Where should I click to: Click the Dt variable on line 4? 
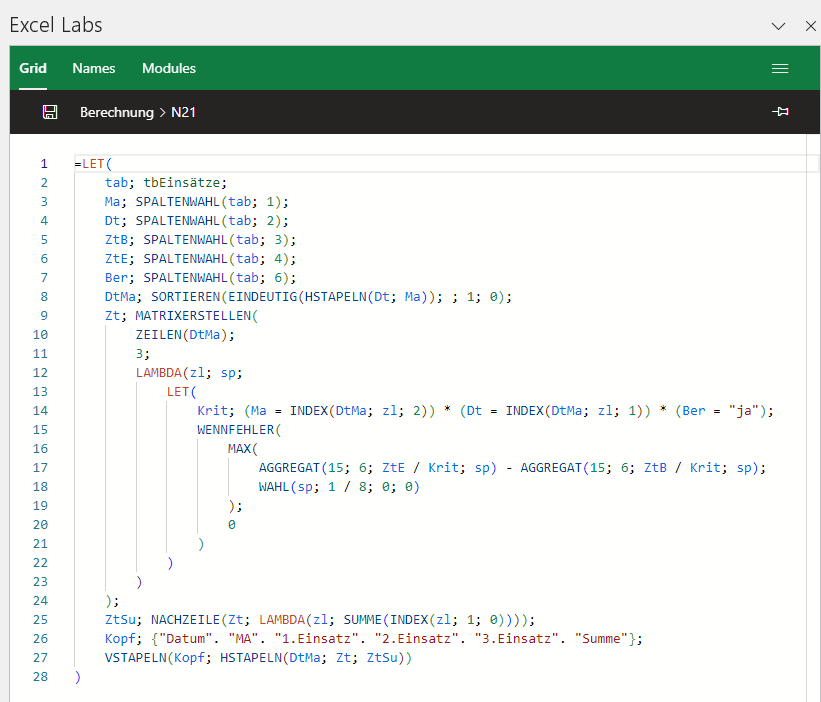(112, 221)
